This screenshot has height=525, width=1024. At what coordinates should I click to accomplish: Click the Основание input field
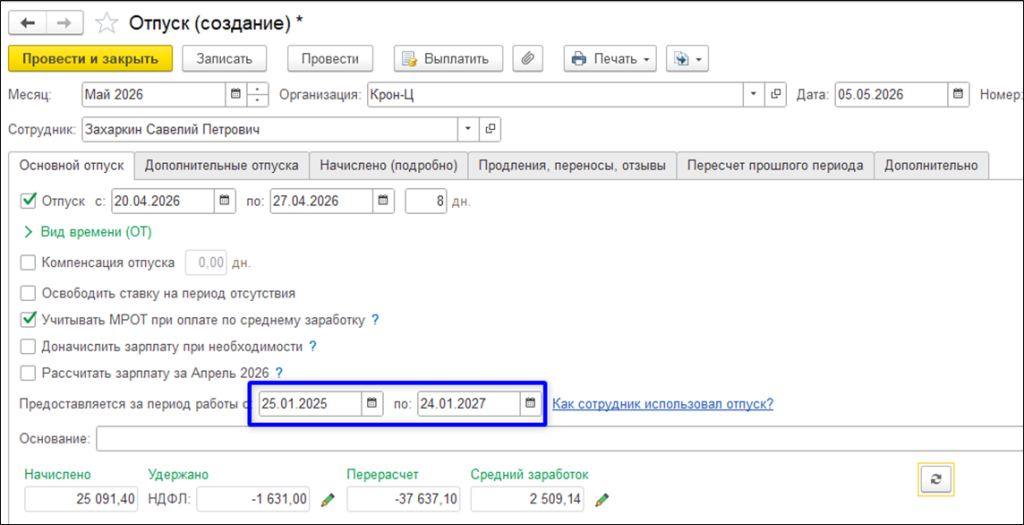point(560,438)
